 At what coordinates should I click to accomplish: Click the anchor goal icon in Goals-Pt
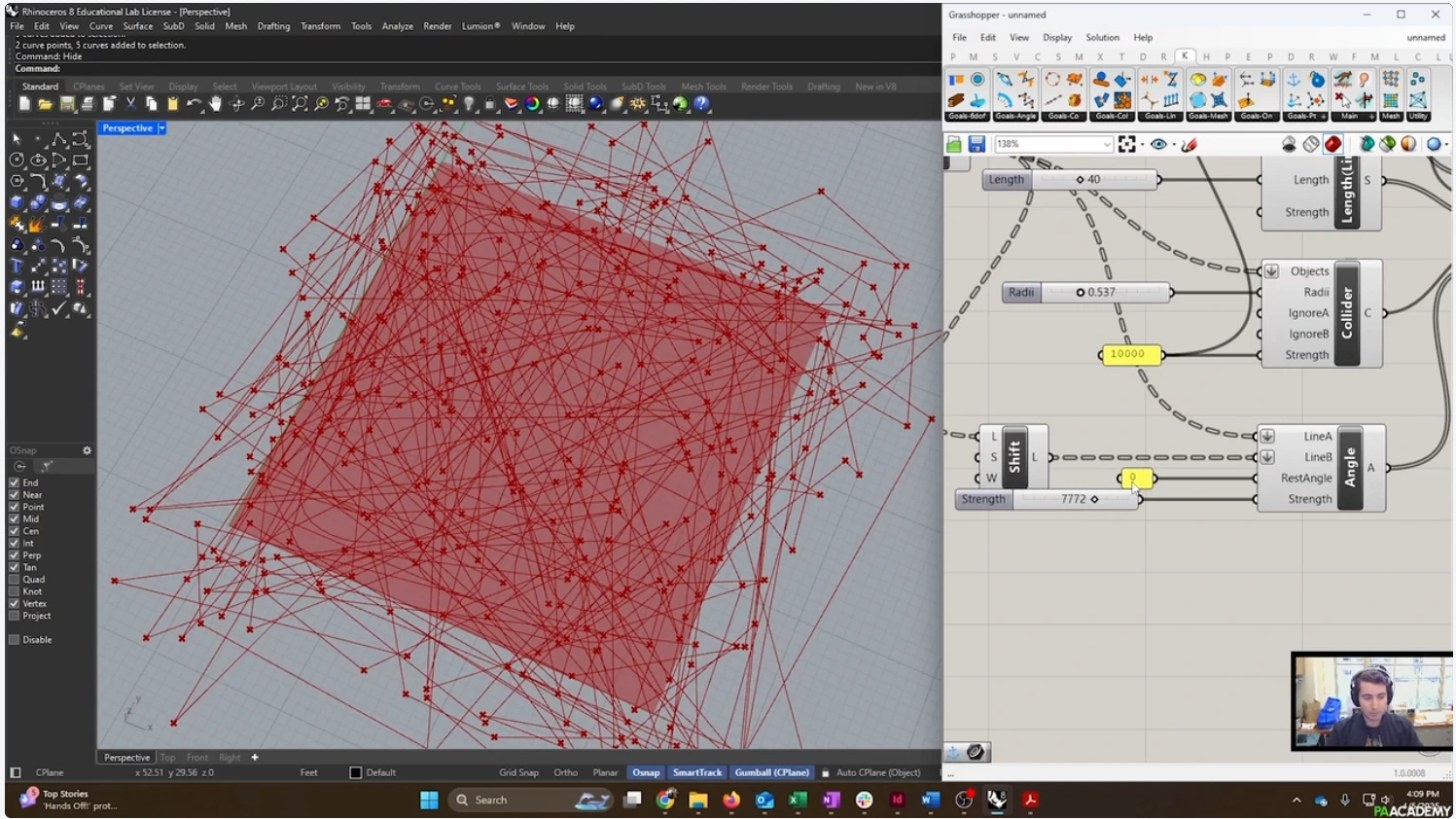coord(1294,80)
